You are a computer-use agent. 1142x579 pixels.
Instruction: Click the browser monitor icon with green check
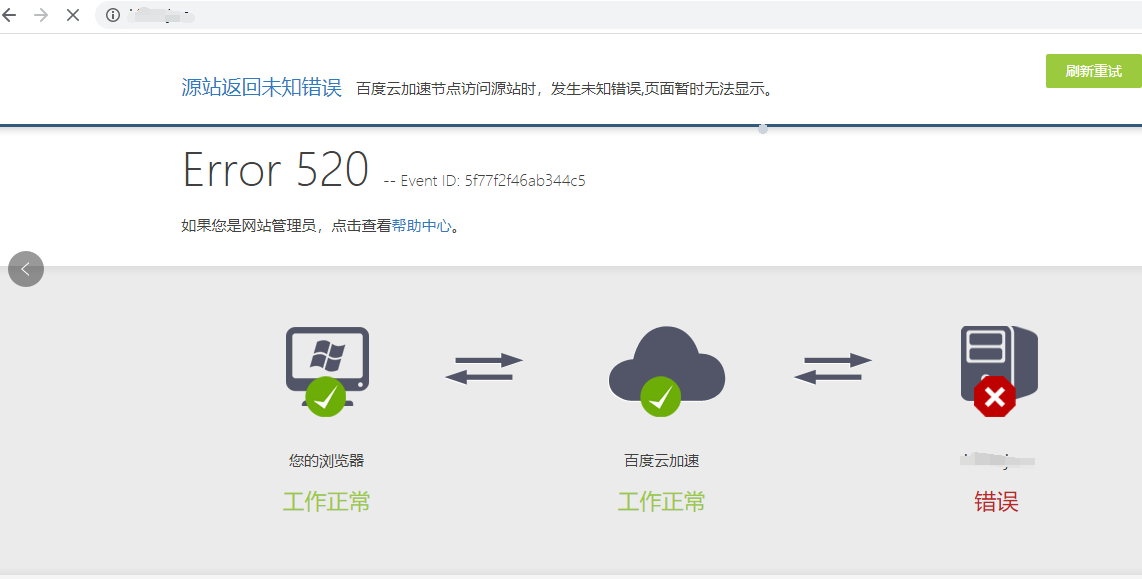tap(327, 371)
